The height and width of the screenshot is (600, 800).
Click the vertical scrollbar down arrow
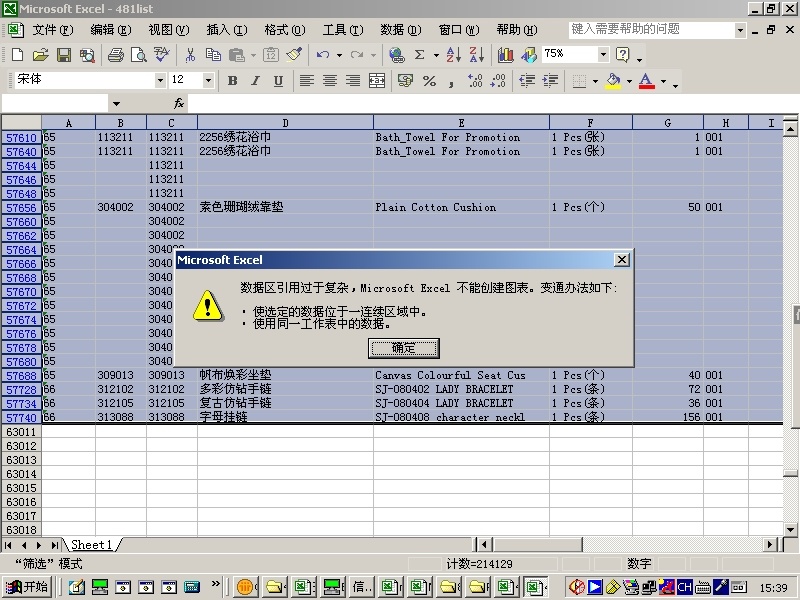point(790,530)
